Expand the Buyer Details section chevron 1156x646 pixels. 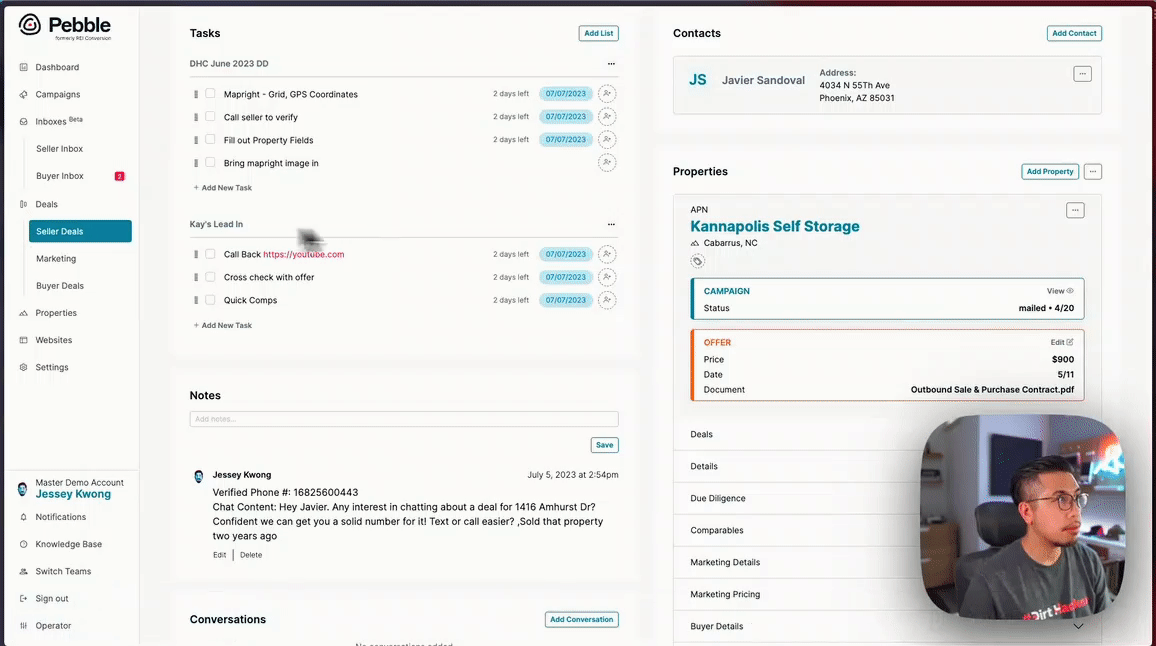[1078, 626]
